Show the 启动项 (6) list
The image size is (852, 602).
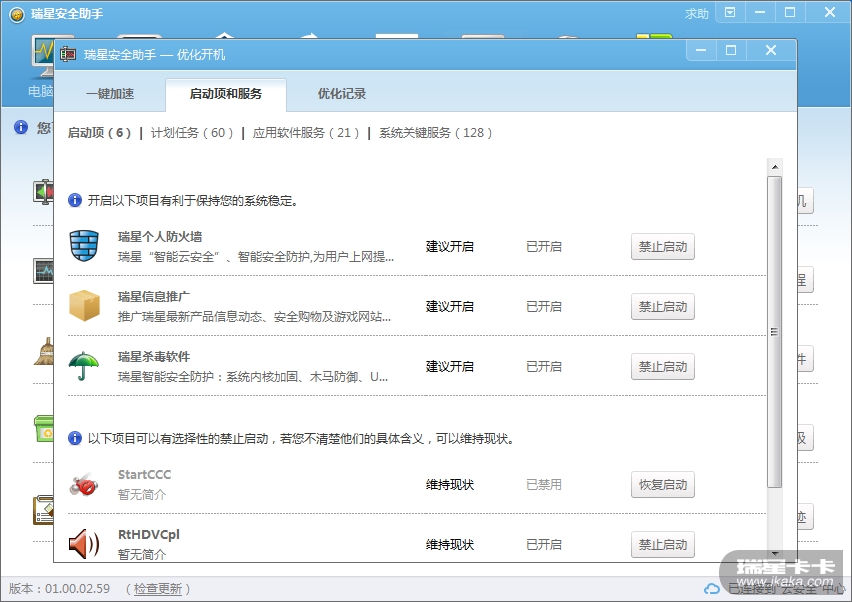tap(99, 133)
